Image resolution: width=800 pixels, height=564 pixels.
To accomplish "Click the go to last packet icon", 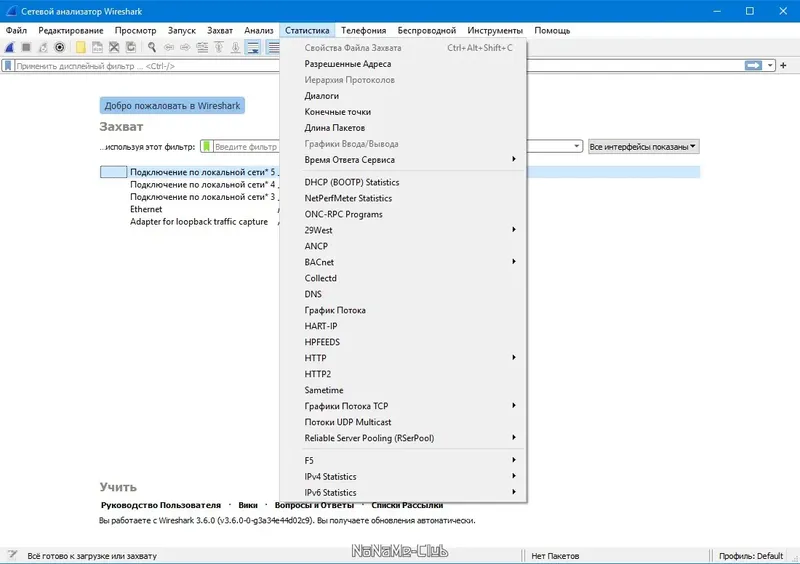I will (x=235, y=47).
